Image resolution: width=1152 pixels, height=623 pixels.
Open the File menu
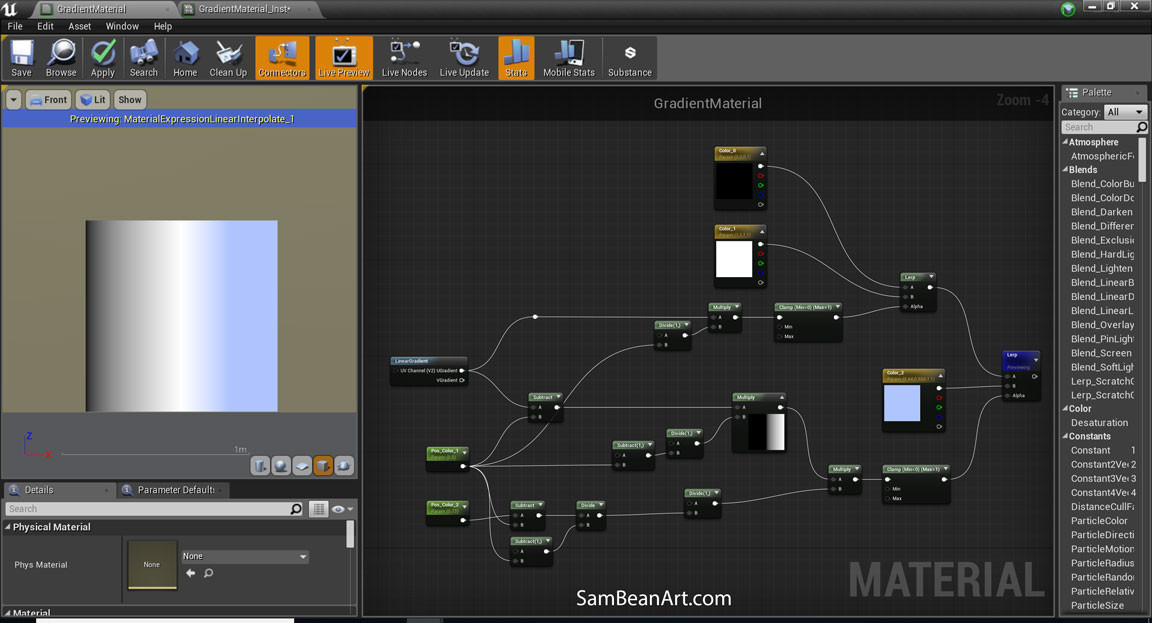[15, 26]
